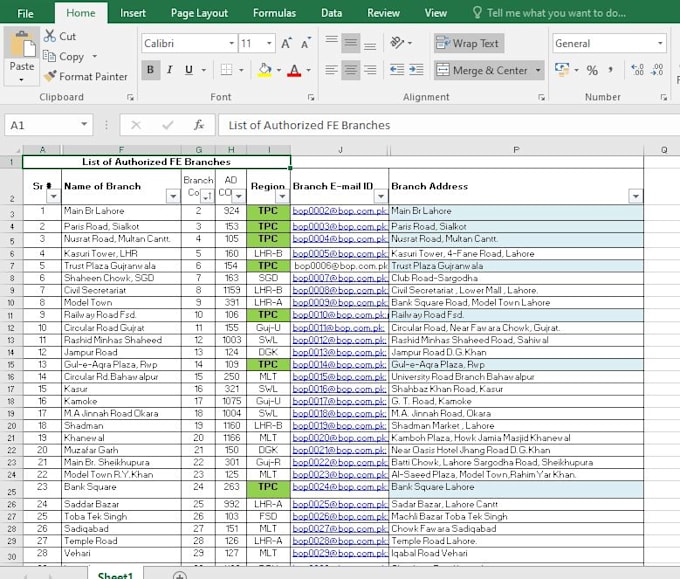680x579 pixels.
Task: Open Branch E-mail ID filter dropdown
Action: point(381,196)
